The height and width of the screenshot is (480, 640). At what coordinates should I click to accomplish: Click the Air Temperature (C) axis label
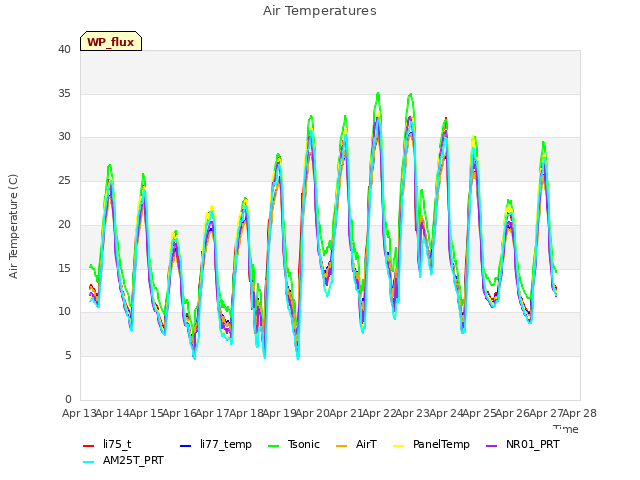click(x=13, y=227)
